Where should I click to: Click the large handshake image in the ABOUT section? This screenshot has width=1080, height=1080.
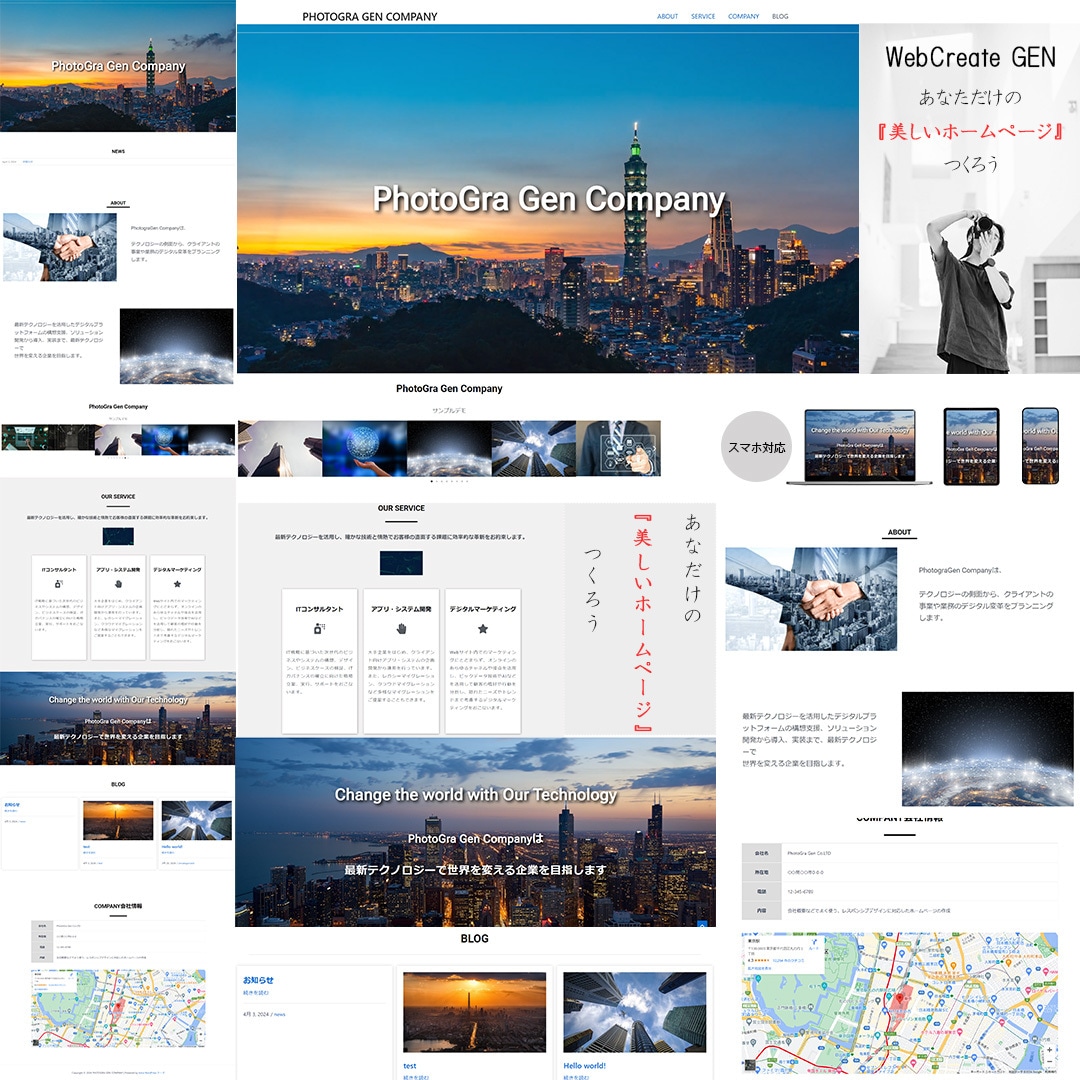tap(811, 599)
